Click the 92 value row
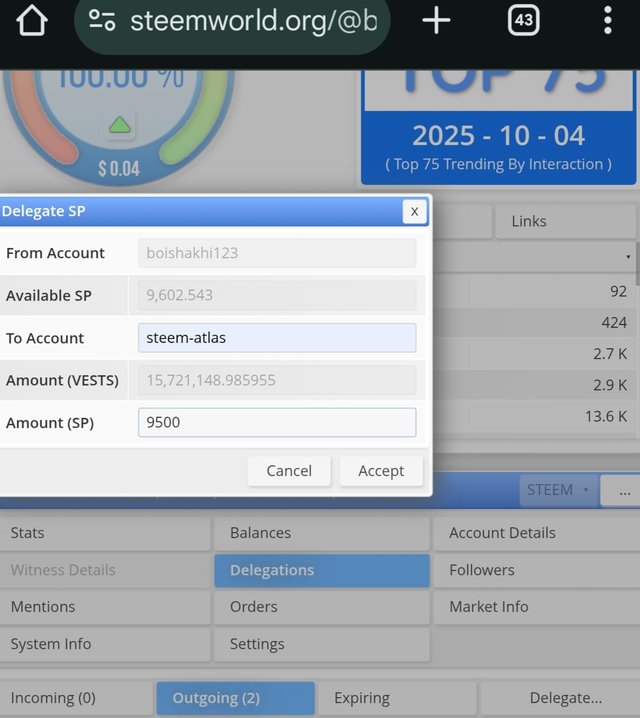Screen dimensions: 640x718 point(535,292)
